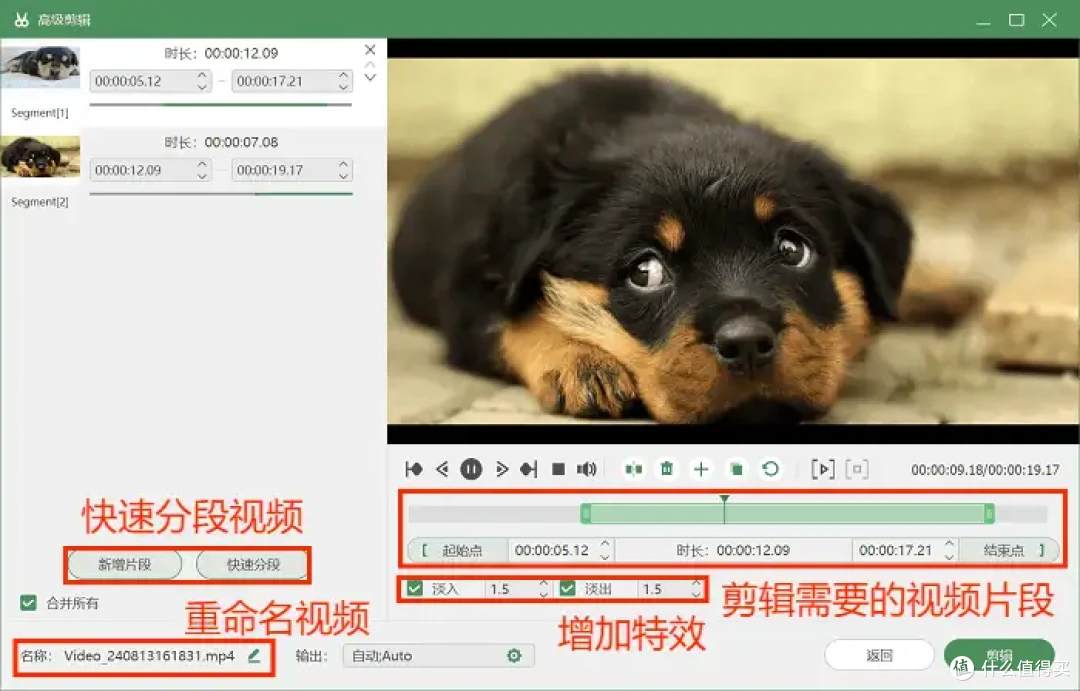The width and height of the screenshot is (1080, 691).
Task: Click timeline 时长 00:00:12.09 duration text
Action: (x=733, y=550)
